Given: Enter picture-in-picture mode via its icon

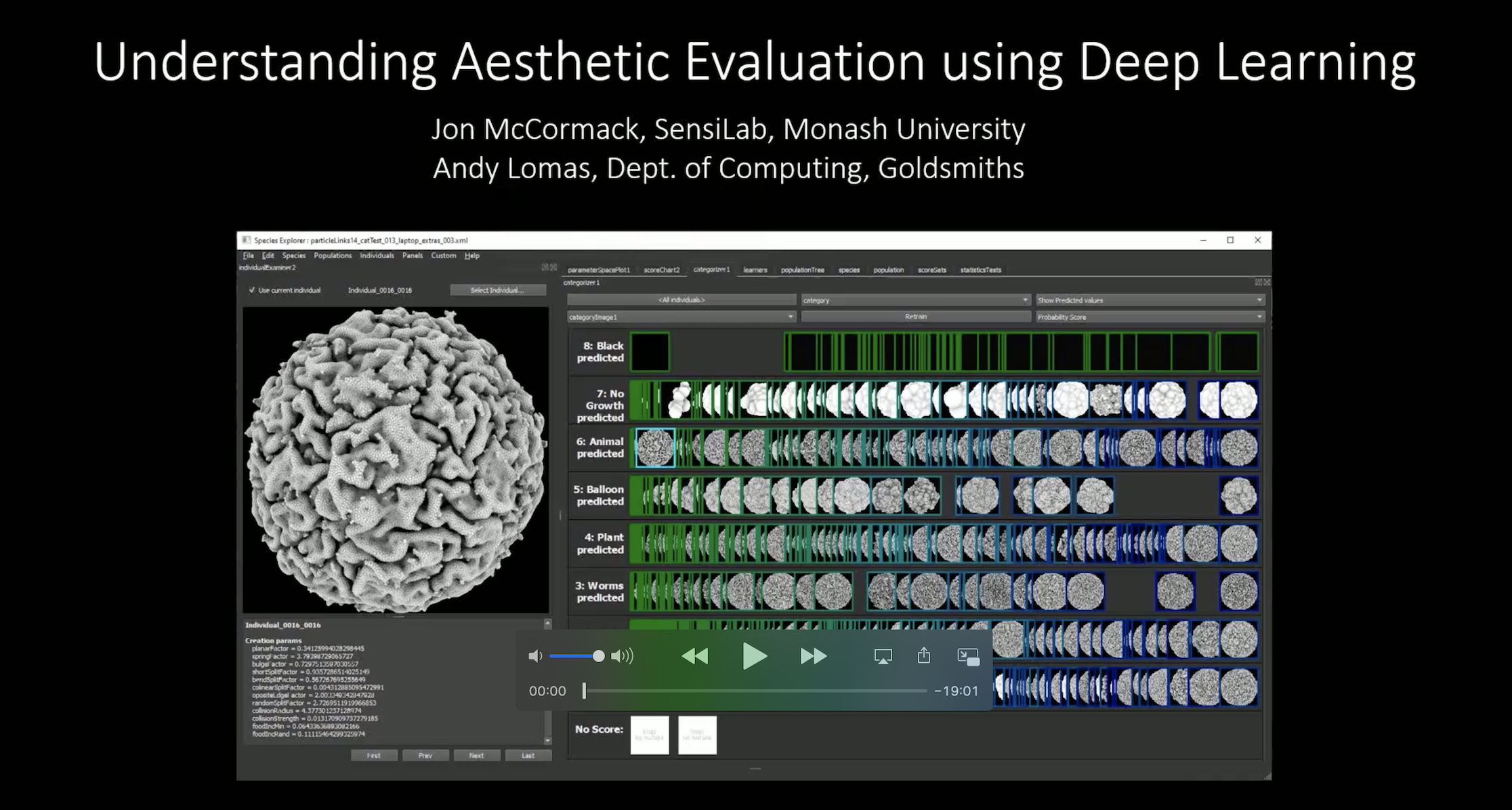Looking at the screenshot, I should 968,656.
